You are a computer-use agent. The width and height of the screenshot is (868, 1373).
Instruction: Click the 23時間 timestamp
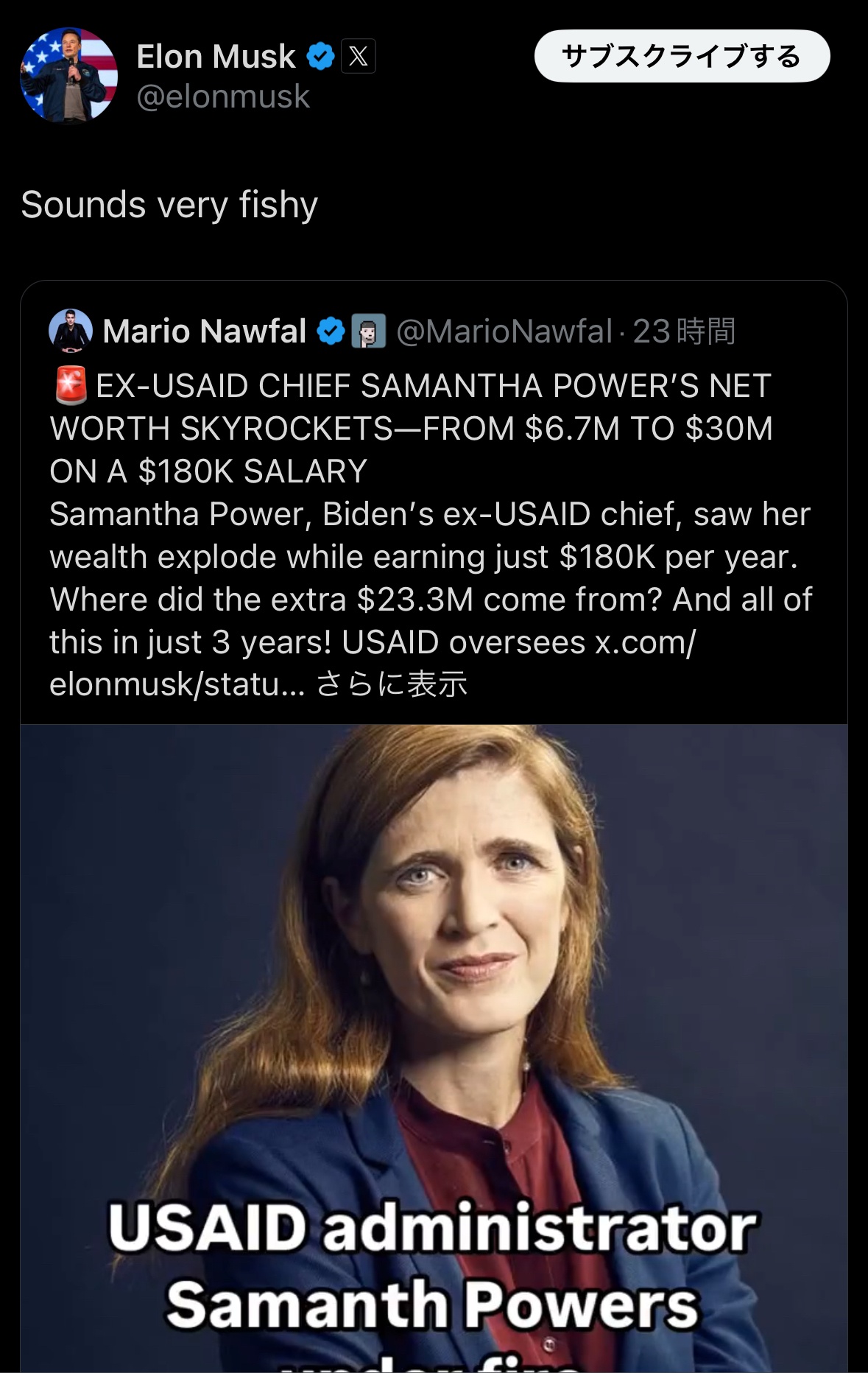(x=684, y=331)
